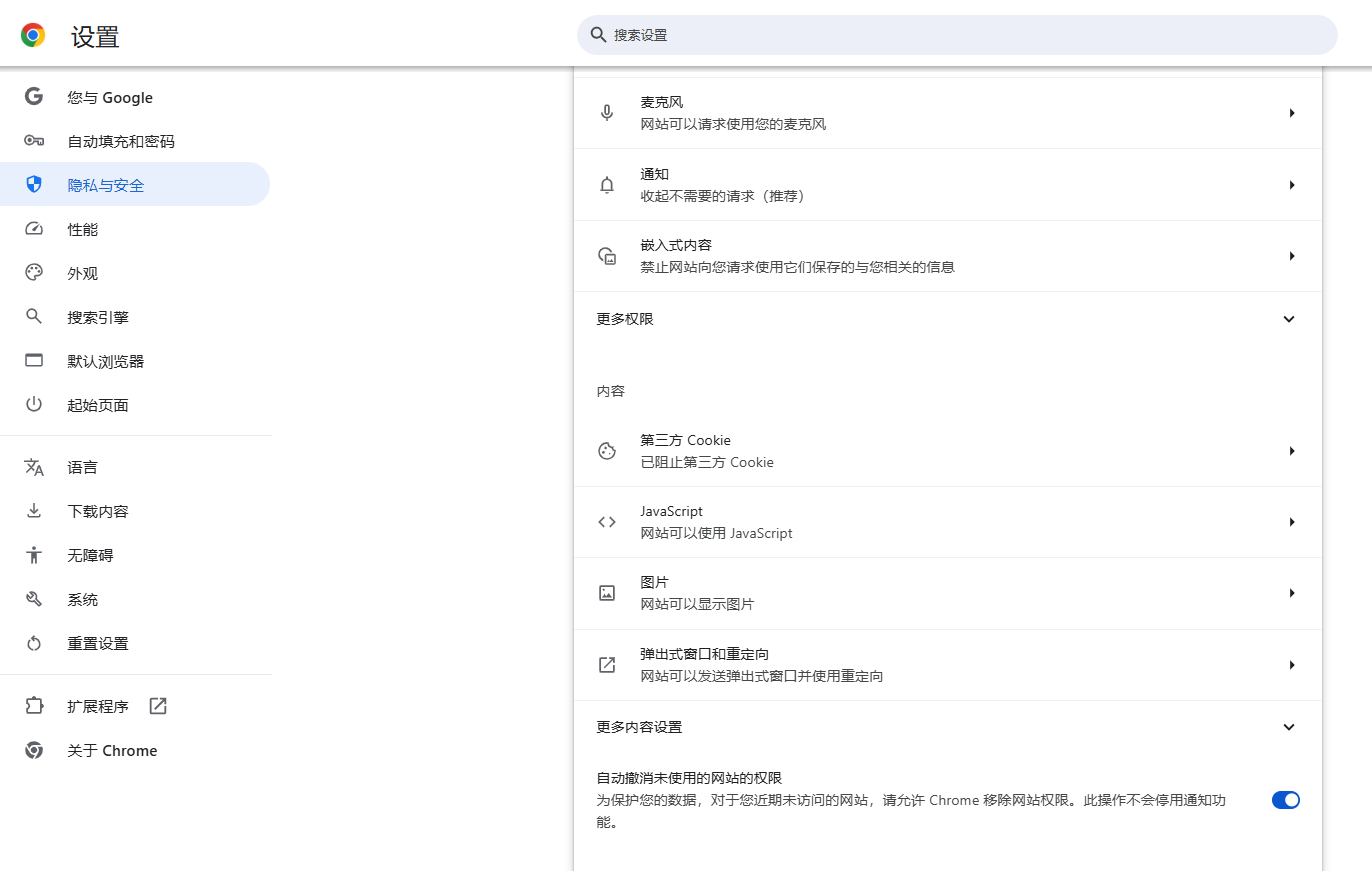1372x871 pixels.
Task: Toggle off 自动撤消未使用的网站的权限 switch
Action: click(x=1286, y=800)
